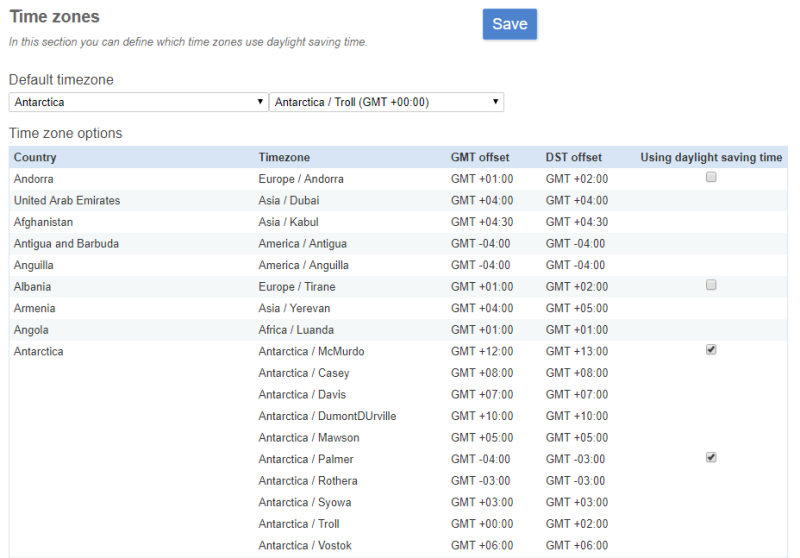
Task: Click the Antarctica / Vostok timezone entry
Action: point(305,545)
